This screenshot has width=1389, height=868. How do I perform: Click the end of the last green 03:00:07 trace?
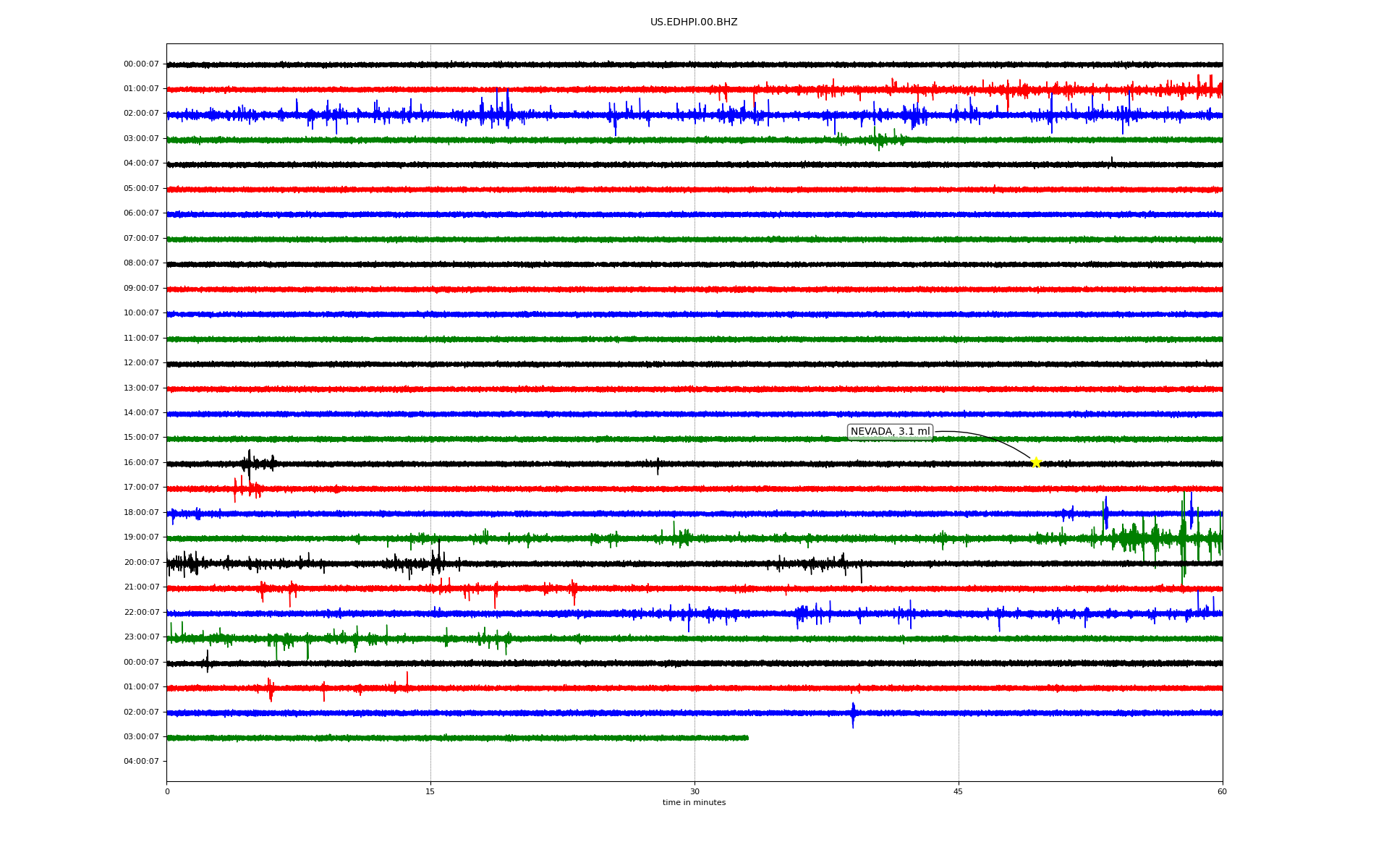point(747,738)
